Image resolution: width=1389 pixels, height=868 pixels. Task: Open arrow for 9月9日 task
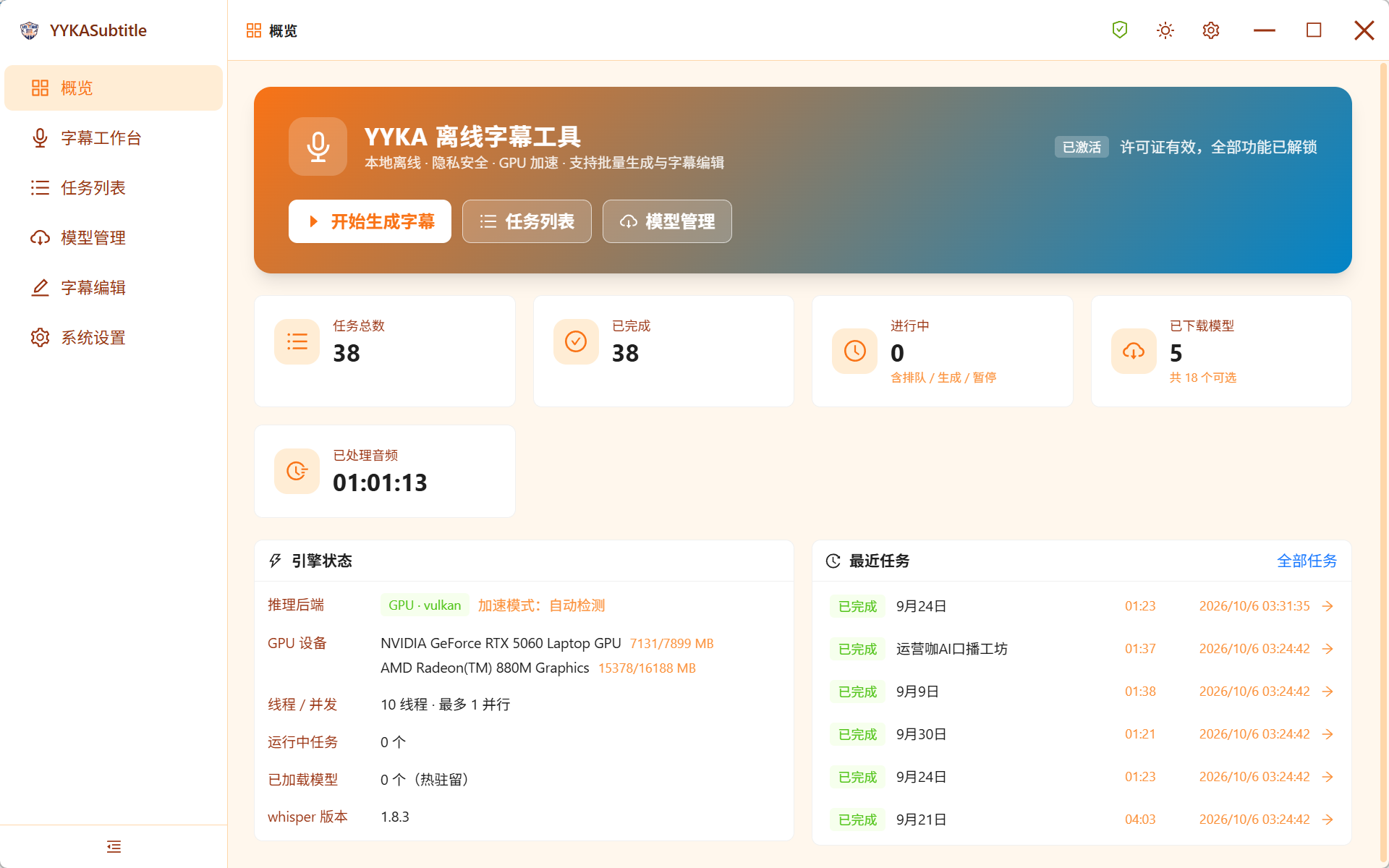1328,692
